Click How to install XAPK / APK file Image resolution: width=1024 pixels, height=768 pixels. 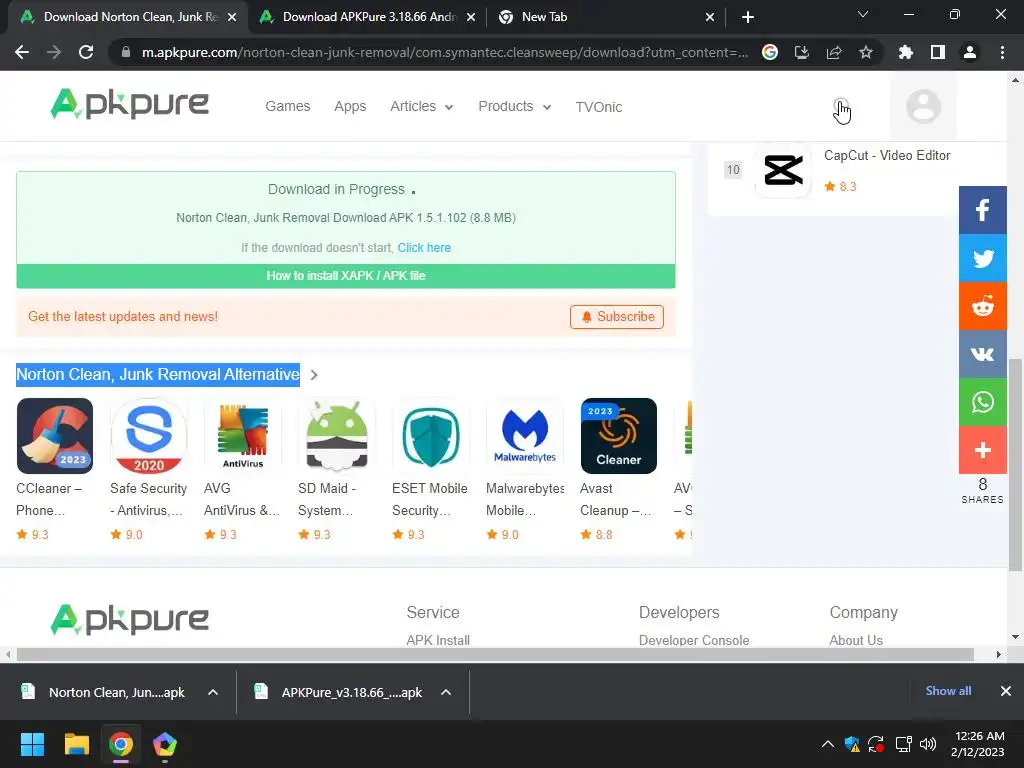point(346,276)
